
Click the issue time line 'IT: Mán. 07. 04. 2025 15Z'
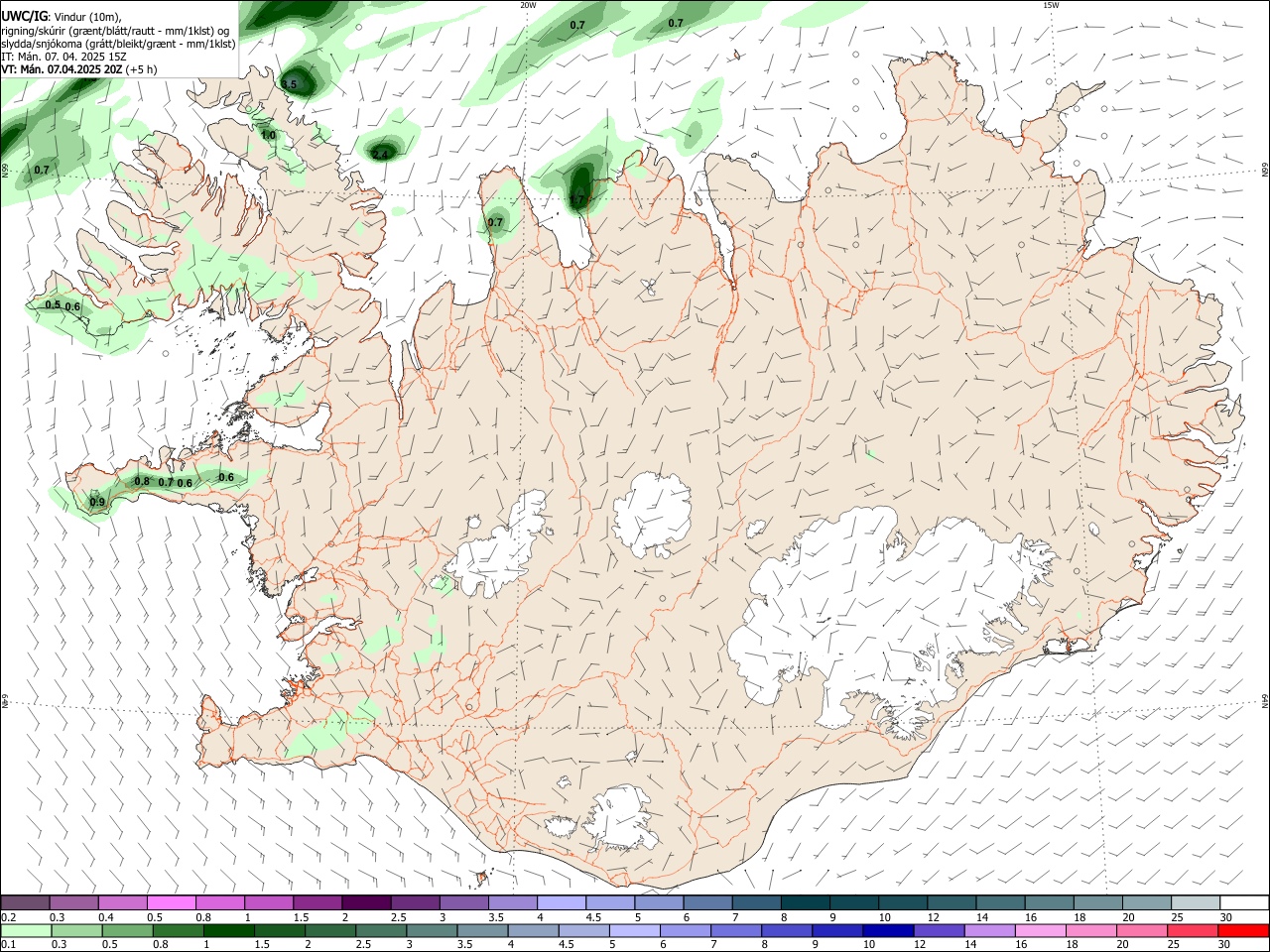64,57
